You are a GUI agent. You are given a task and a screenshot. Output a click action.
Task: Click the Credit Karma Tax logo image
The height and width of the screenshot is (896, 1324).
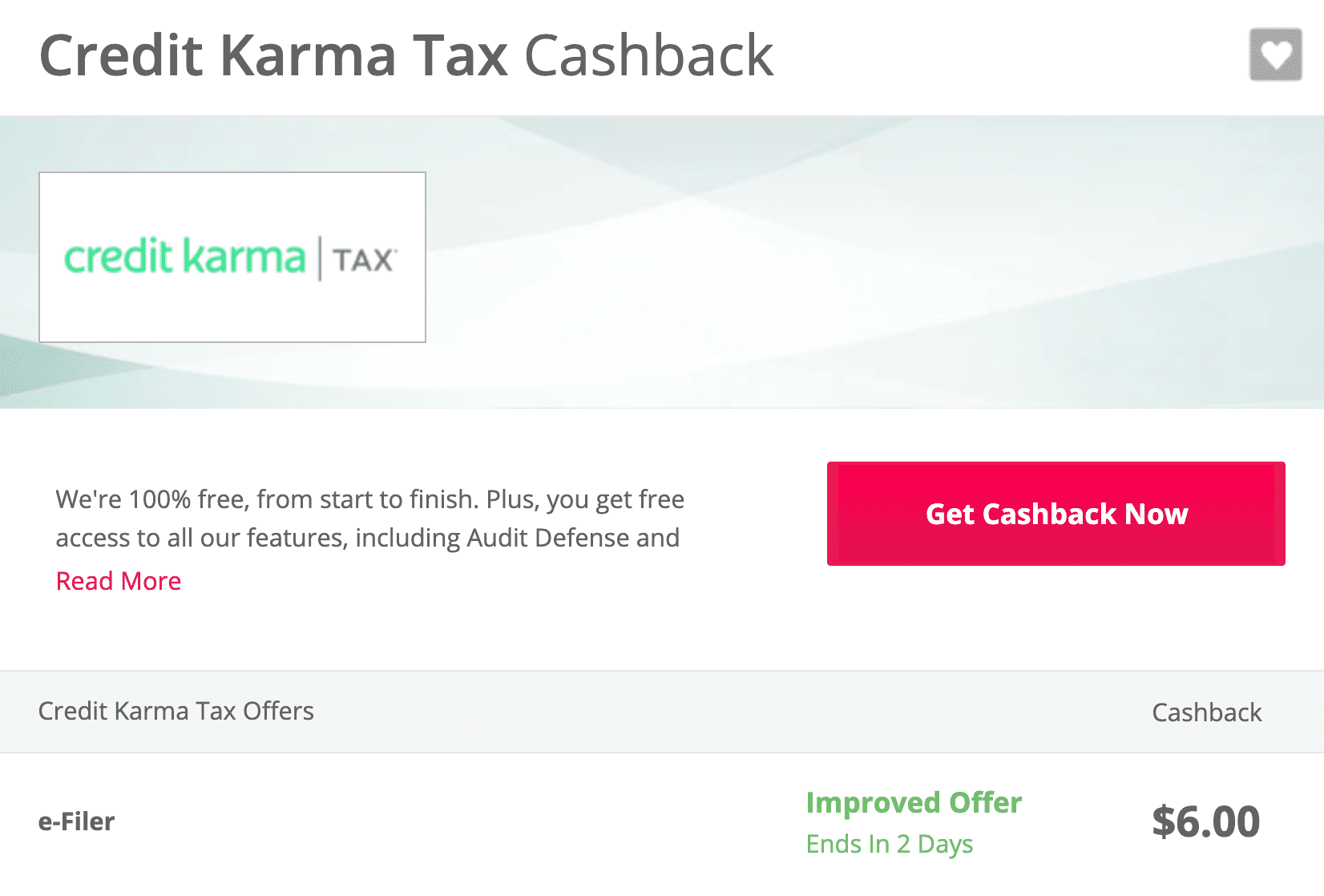coord(232,257)
